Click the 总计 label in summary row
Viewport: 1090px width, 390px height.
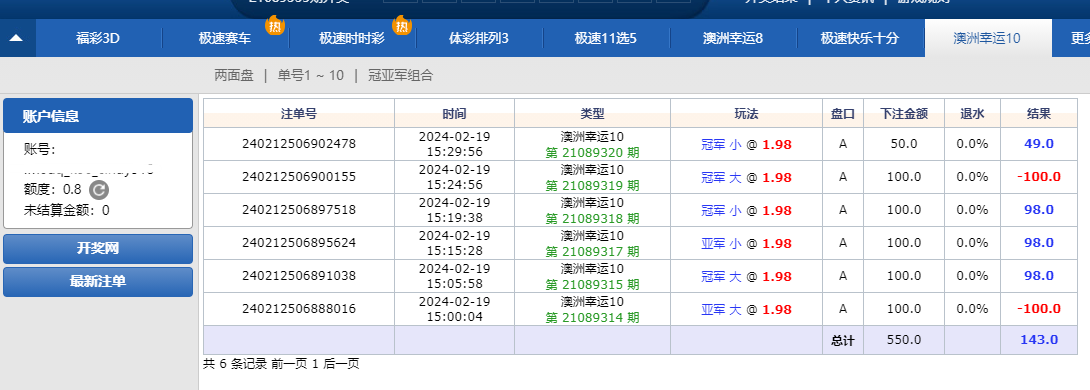[843, 341]
